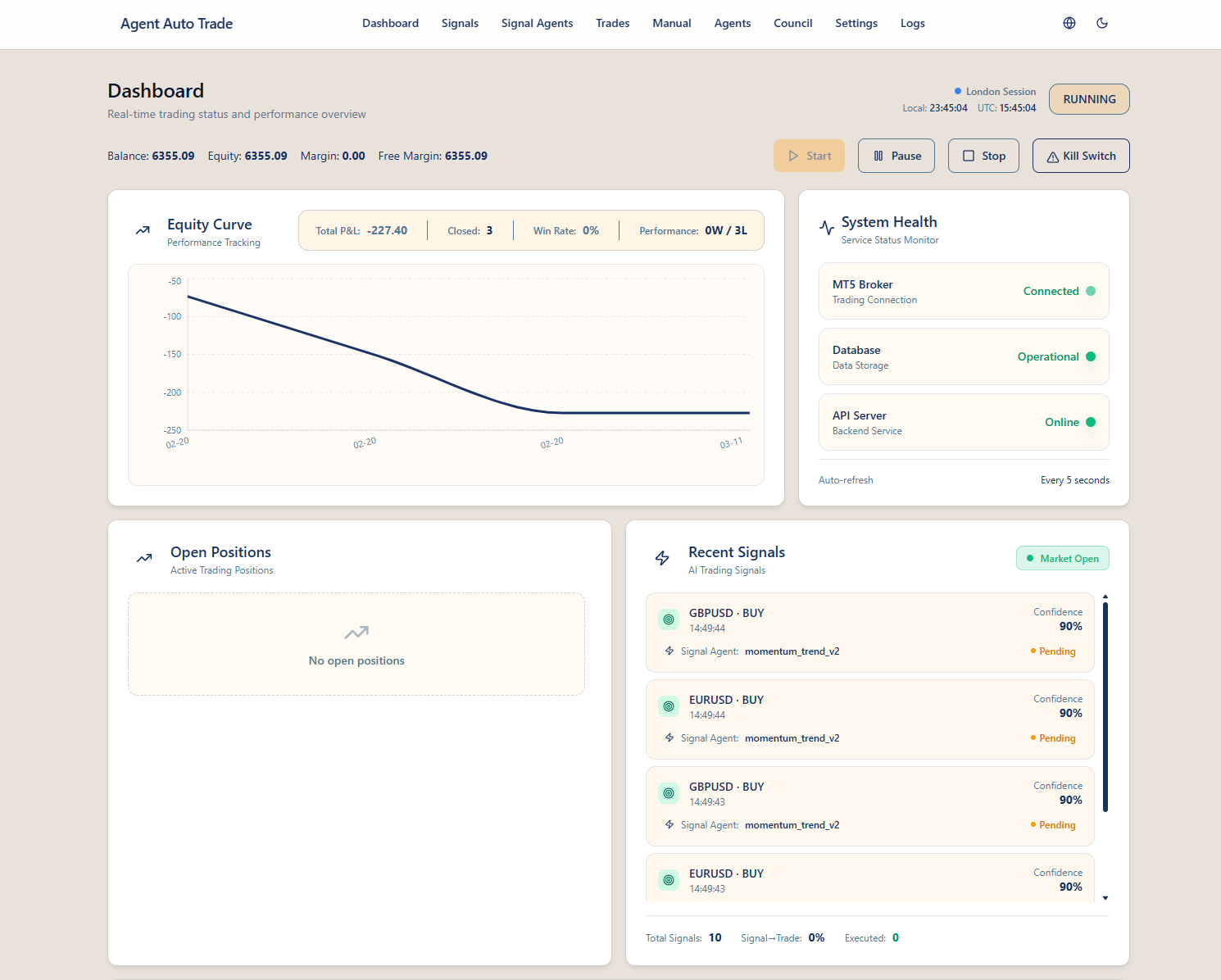
Task: Click the globe language icon
Action: pos(1069,23)
